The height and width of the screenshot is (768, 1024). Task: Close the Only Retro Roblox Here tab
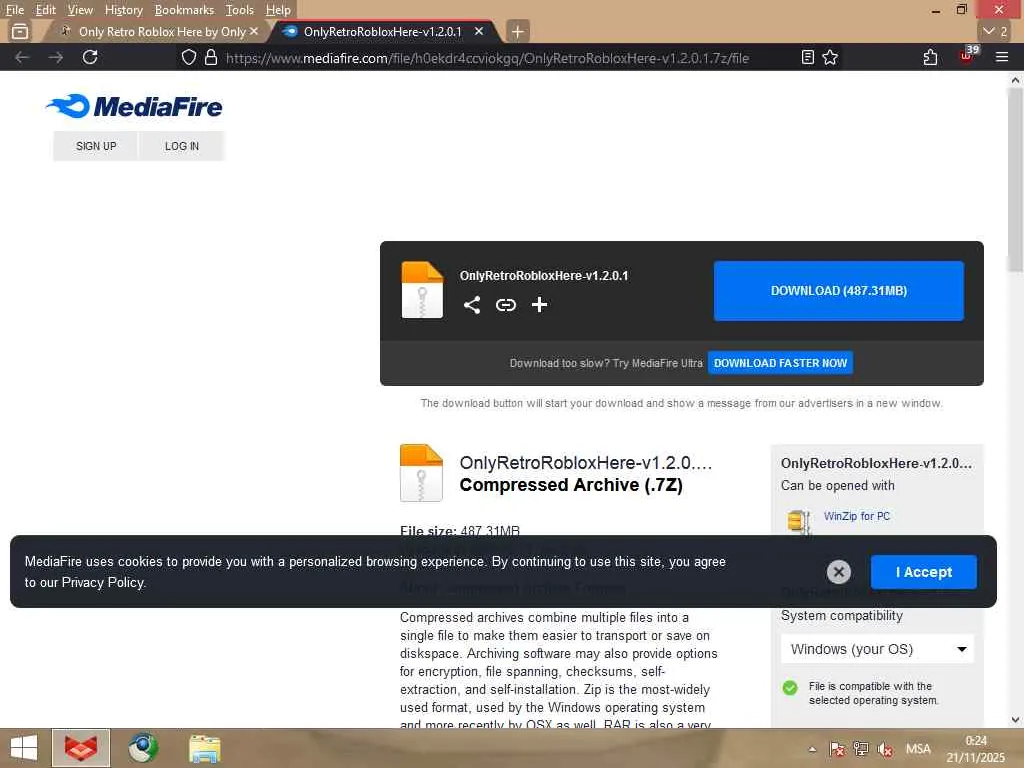point(254,31)
